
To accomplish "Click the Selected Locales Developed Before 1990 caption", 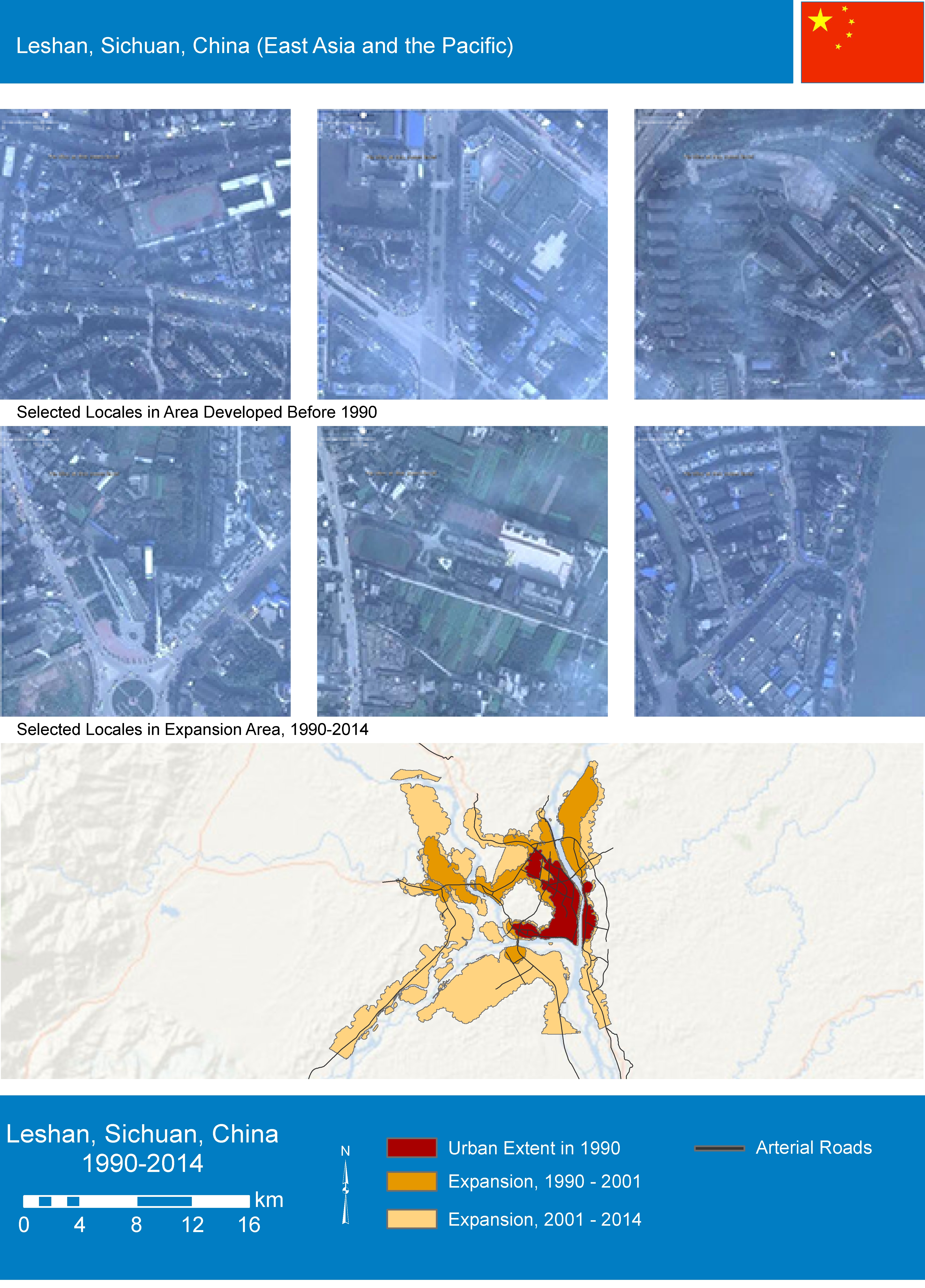I will click(197, 412).
